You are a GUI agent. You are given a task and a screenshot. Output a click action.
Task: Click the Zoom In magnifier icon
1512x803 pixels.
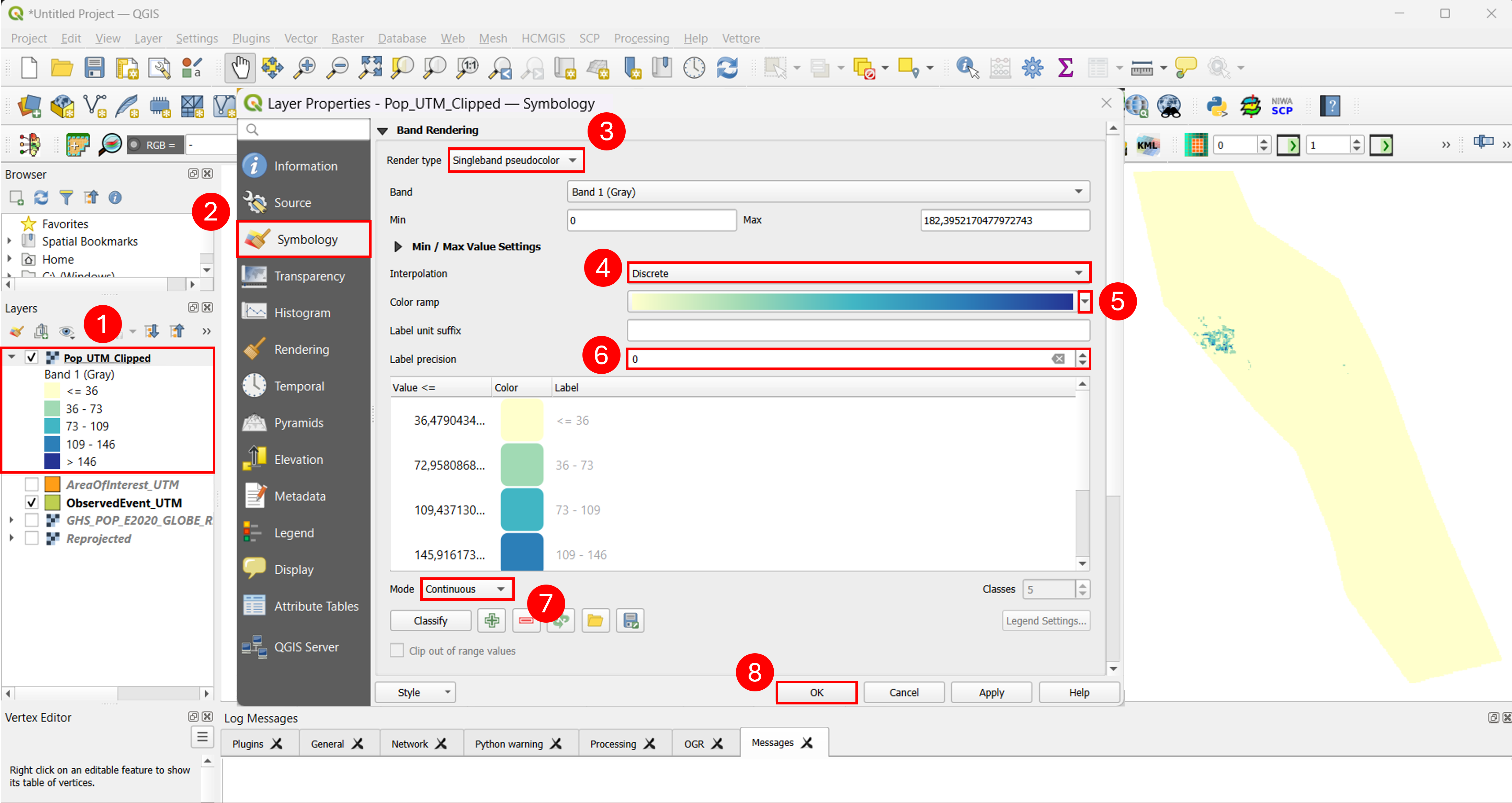[305, 68]
